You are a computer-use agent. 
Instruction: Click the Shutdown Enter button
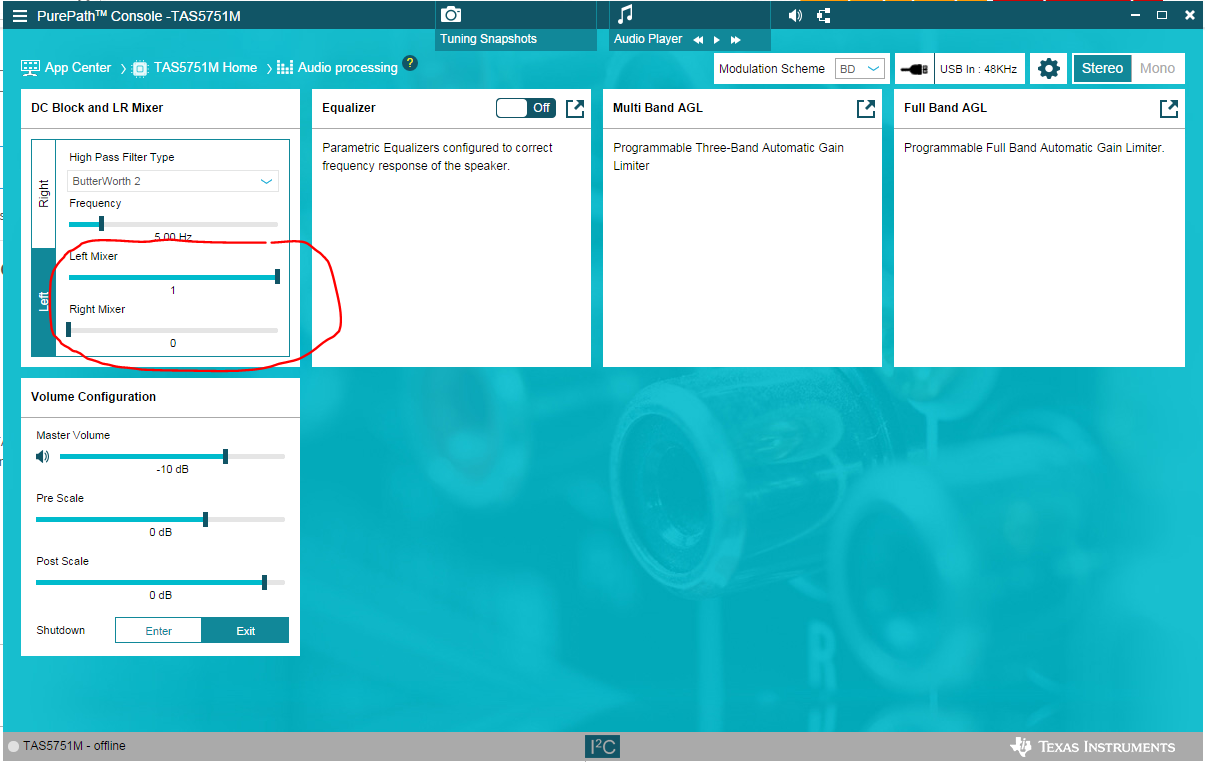point(159,630)
